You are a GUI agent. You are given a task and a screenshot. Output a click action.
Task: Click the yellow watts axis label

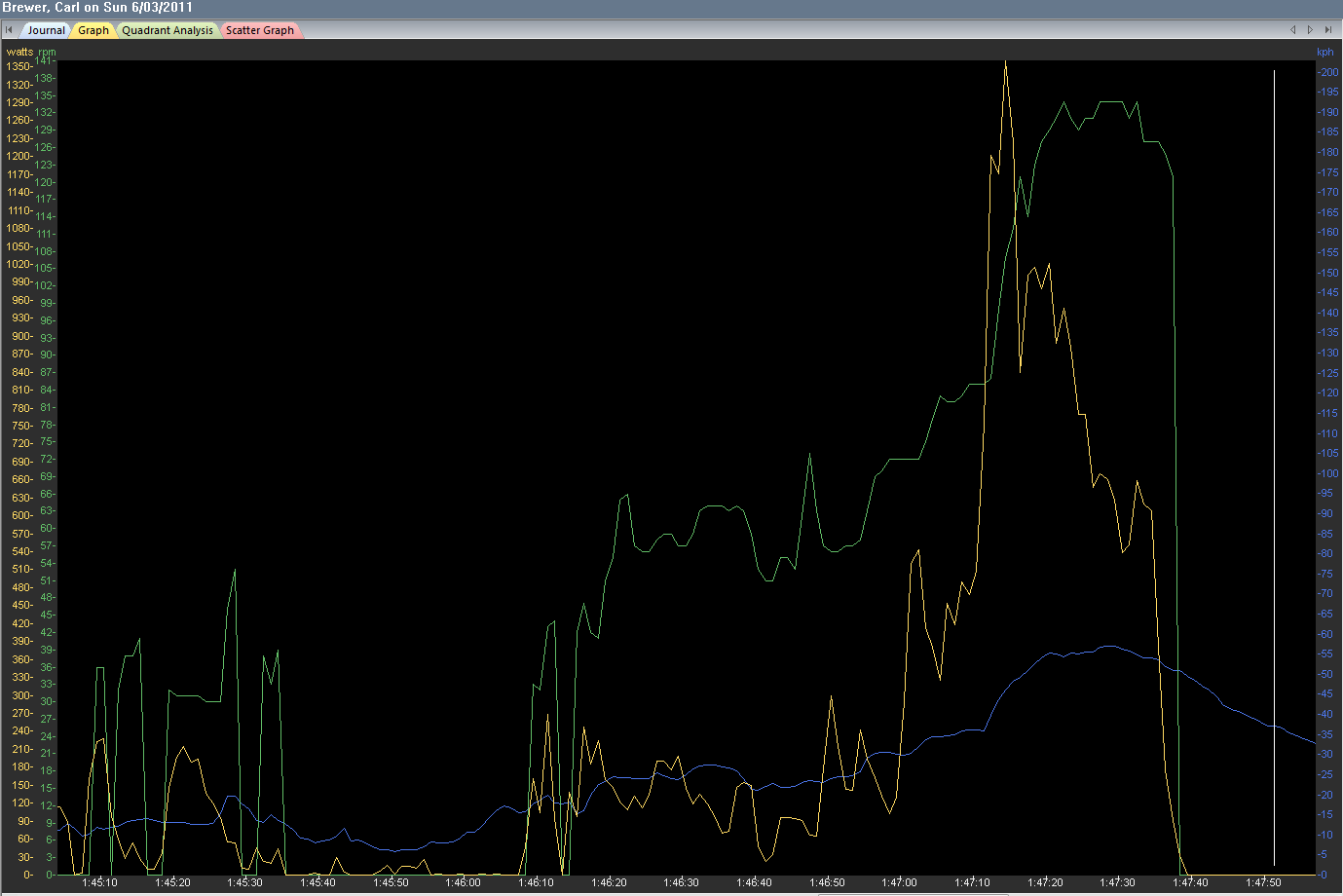pyautogui.click(x=19, y=52)
